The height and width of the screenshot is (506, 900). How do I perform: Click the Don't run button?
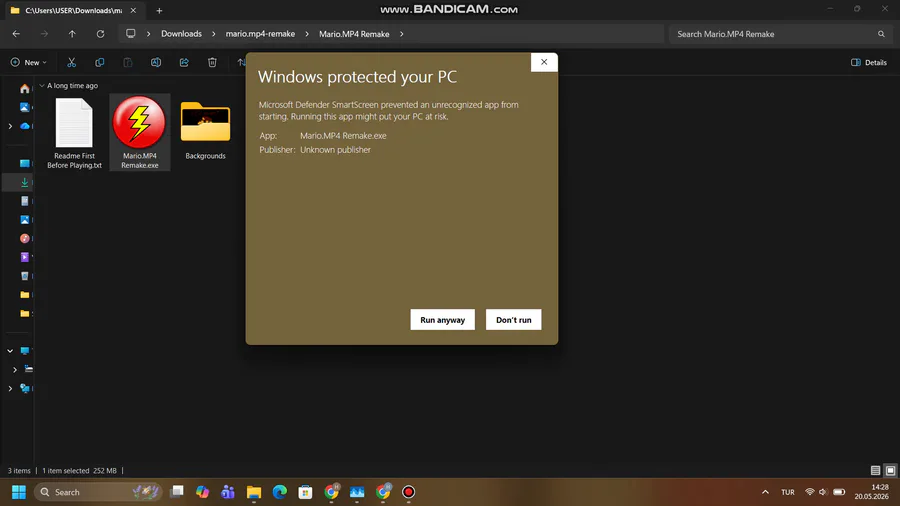pos(514,320)
